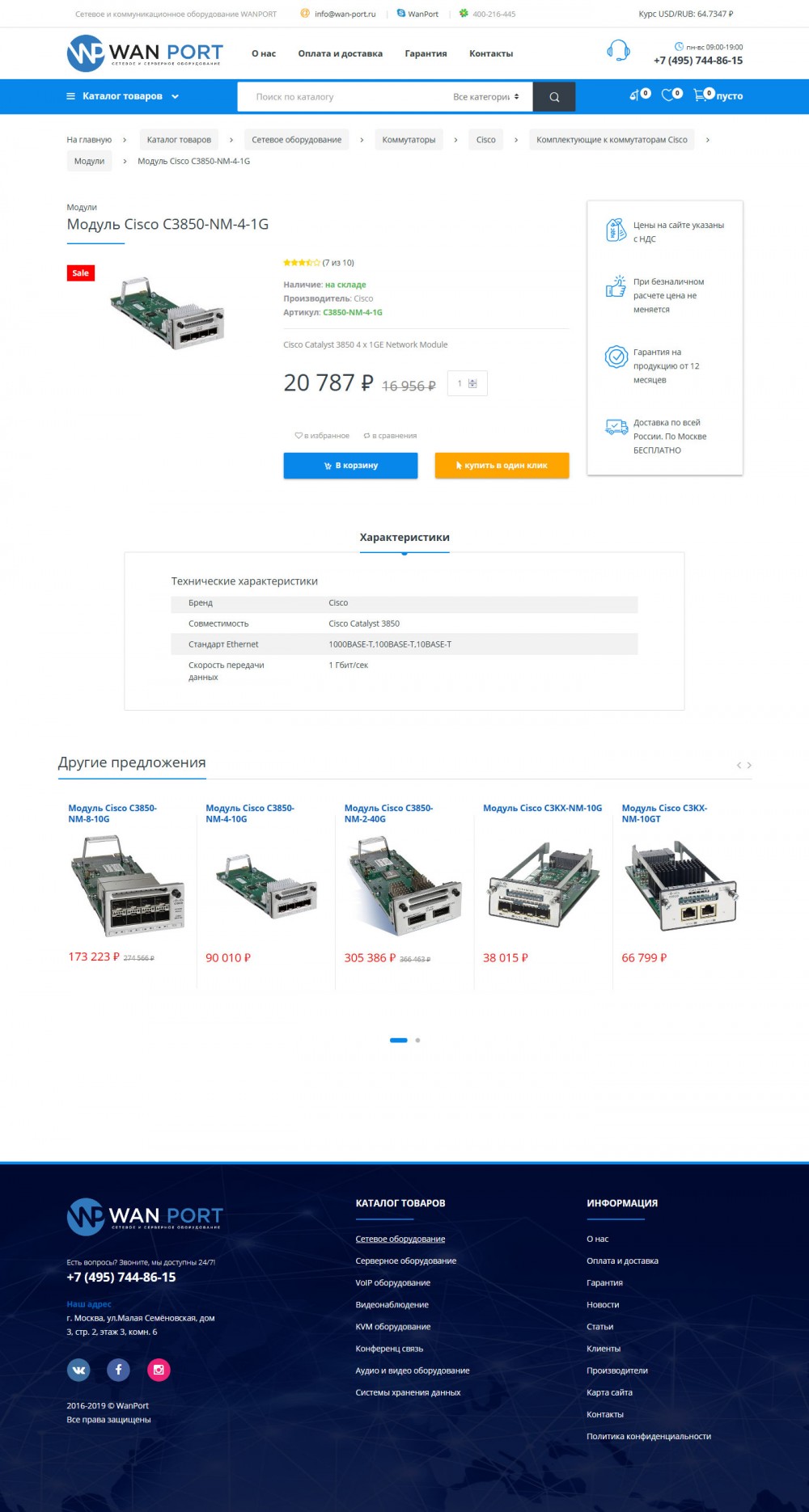Click the orange купить в один клик button
This screenshot has width=809, height=1512.
point(502,466)
